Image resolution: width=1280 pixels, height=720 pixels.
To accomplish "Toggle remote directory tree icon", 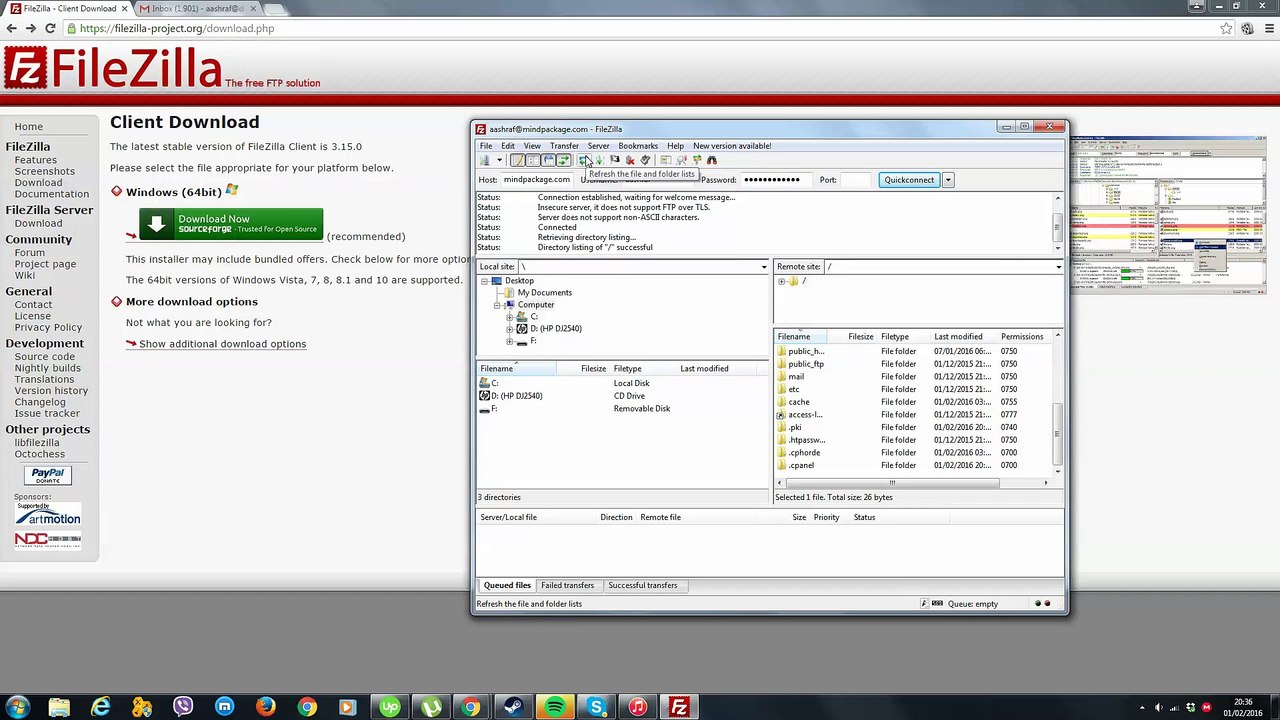I will 548,160.
